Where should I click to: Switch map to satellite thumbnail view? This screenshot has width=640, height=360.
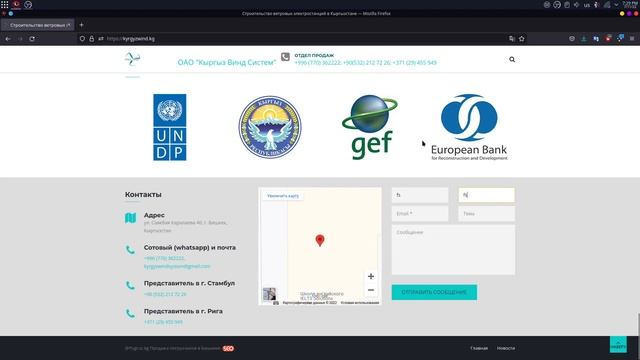point(269,294)
